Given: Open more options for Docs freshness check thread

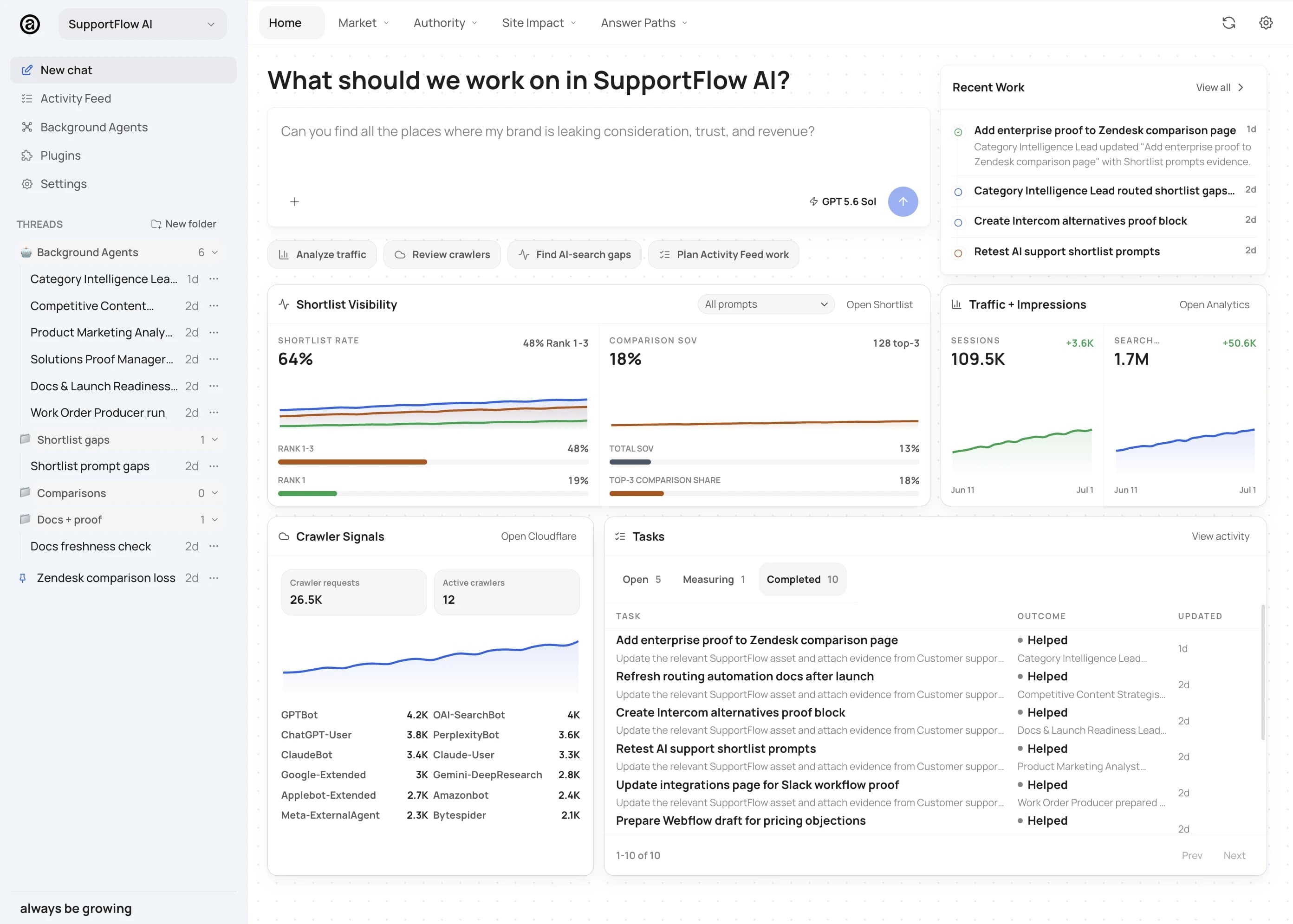Looking at the screenshot, I should [x=214, y=546].
